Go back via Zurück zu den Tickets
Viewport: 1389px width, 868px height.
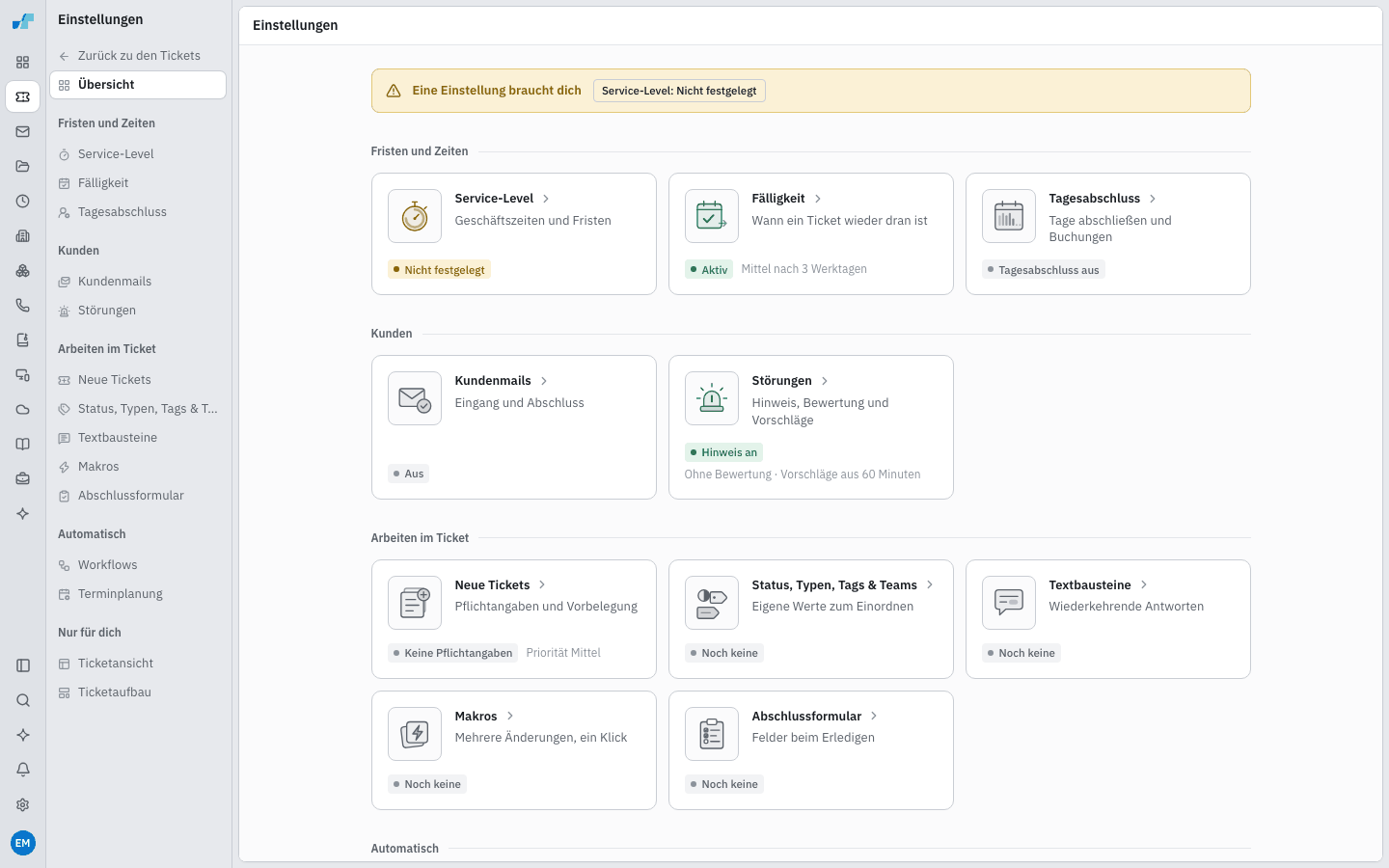click(x=138, y=56)
